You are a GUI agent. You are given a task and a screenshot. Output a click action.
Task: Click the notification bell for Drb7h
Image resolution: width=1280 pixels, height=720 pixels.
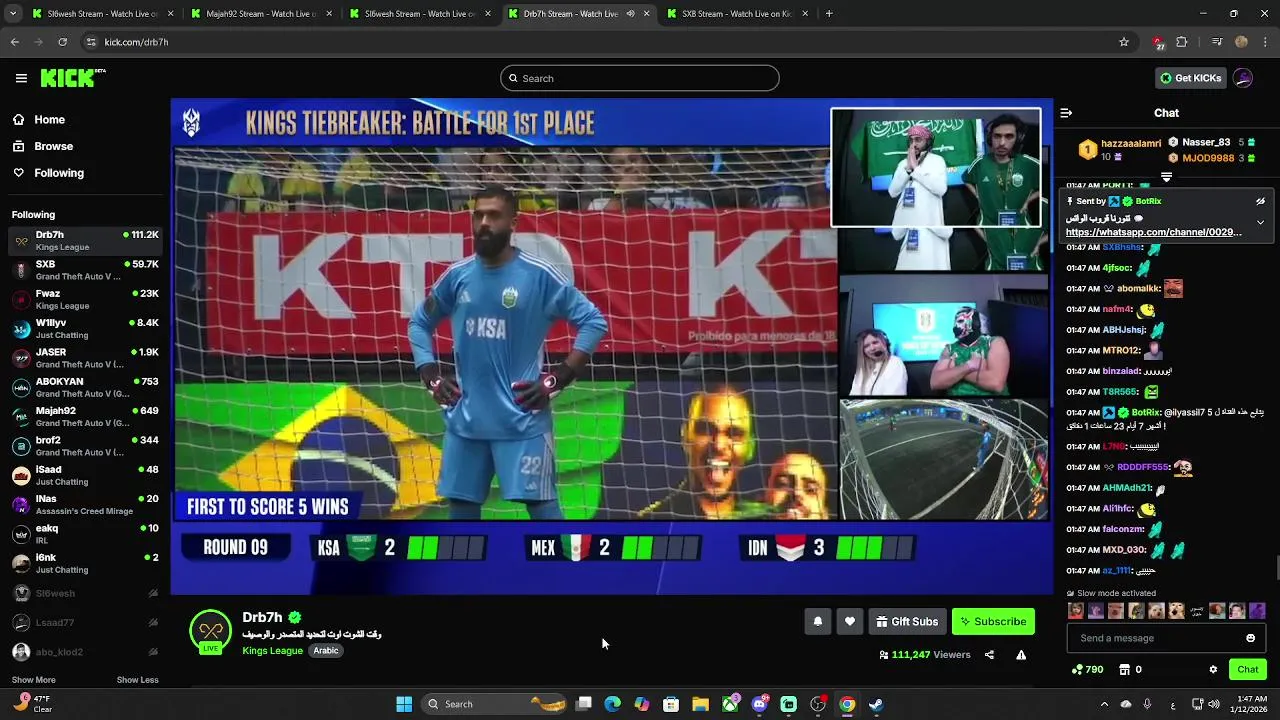817,622
